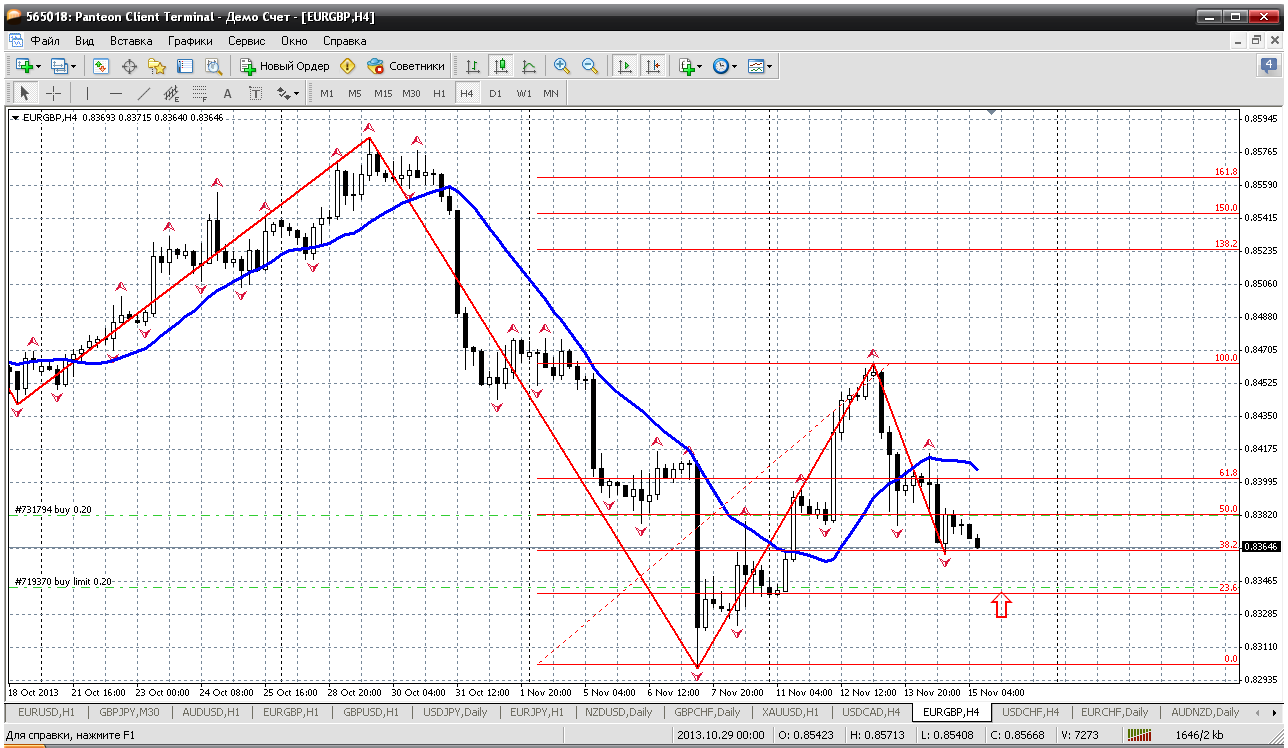This screenshot has width=1288, height=748.
Task: Switch to M15 timeframe
Action: pyautogui.click(x=383, y=93)
